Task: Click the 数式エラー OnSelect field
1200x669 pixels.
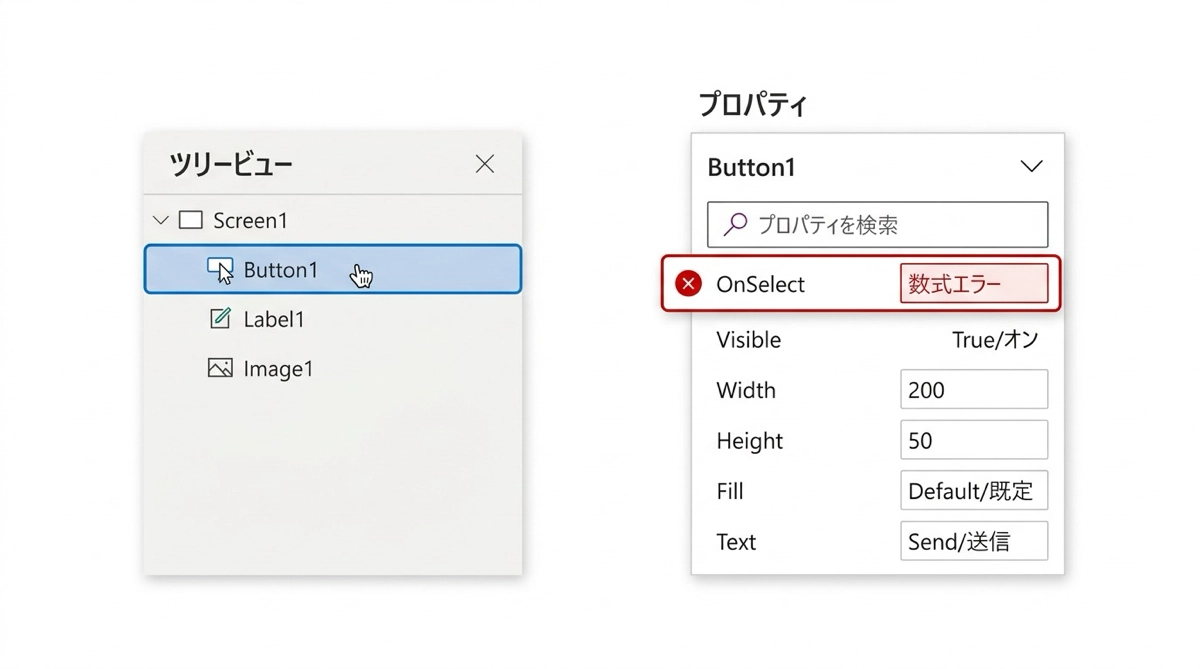Action: point(973,284)
